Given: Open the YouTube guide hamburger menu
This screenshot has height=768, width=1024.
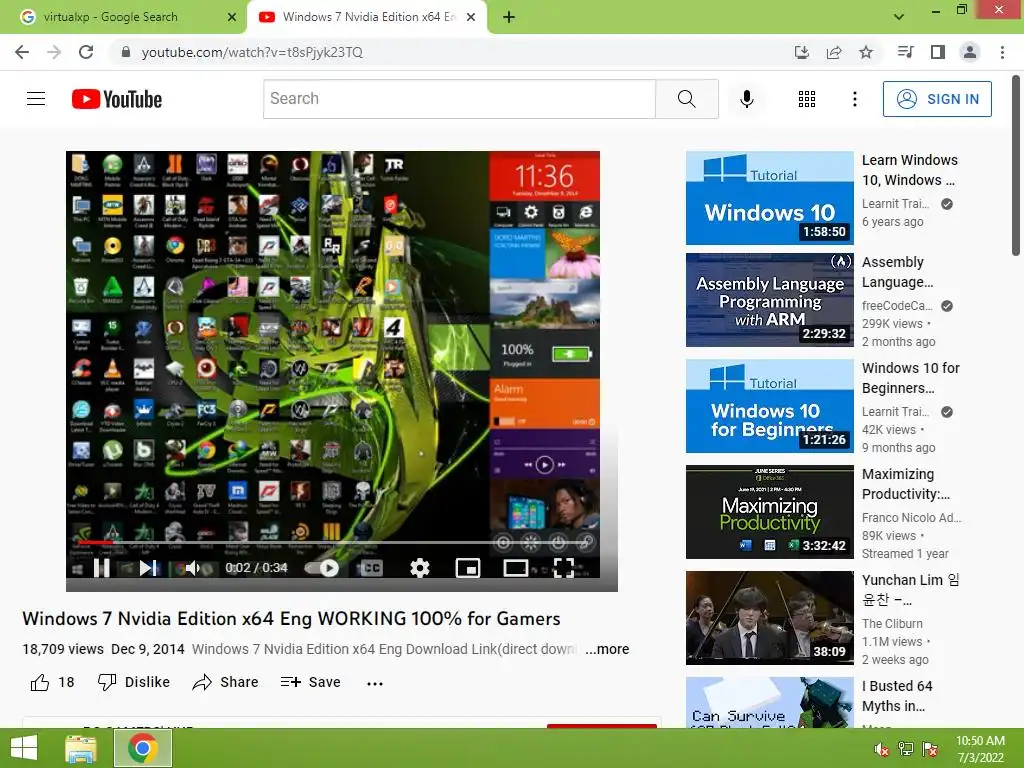Looking at the screenshot, I should tap(36, 99).
